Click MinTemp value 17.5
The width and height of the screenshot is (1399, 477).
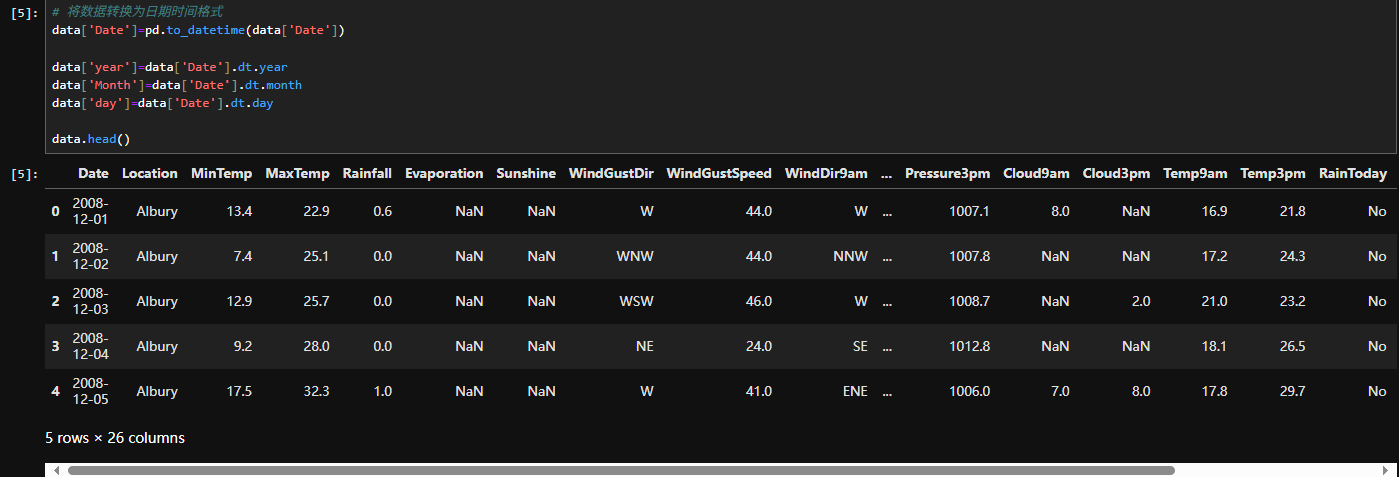(x=239, y=391)
